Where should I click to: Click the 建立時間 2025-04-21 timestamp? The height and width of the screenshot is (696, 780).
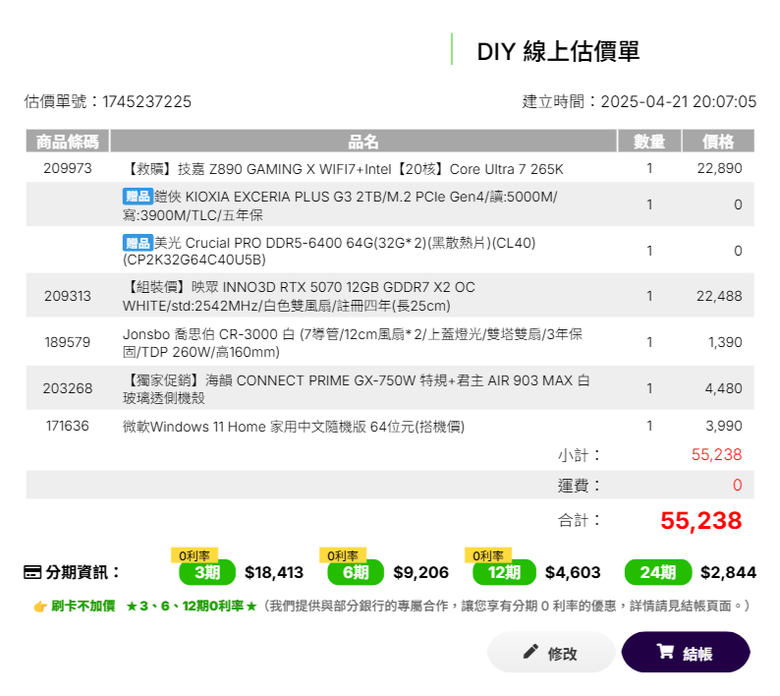tap(639, 101)
